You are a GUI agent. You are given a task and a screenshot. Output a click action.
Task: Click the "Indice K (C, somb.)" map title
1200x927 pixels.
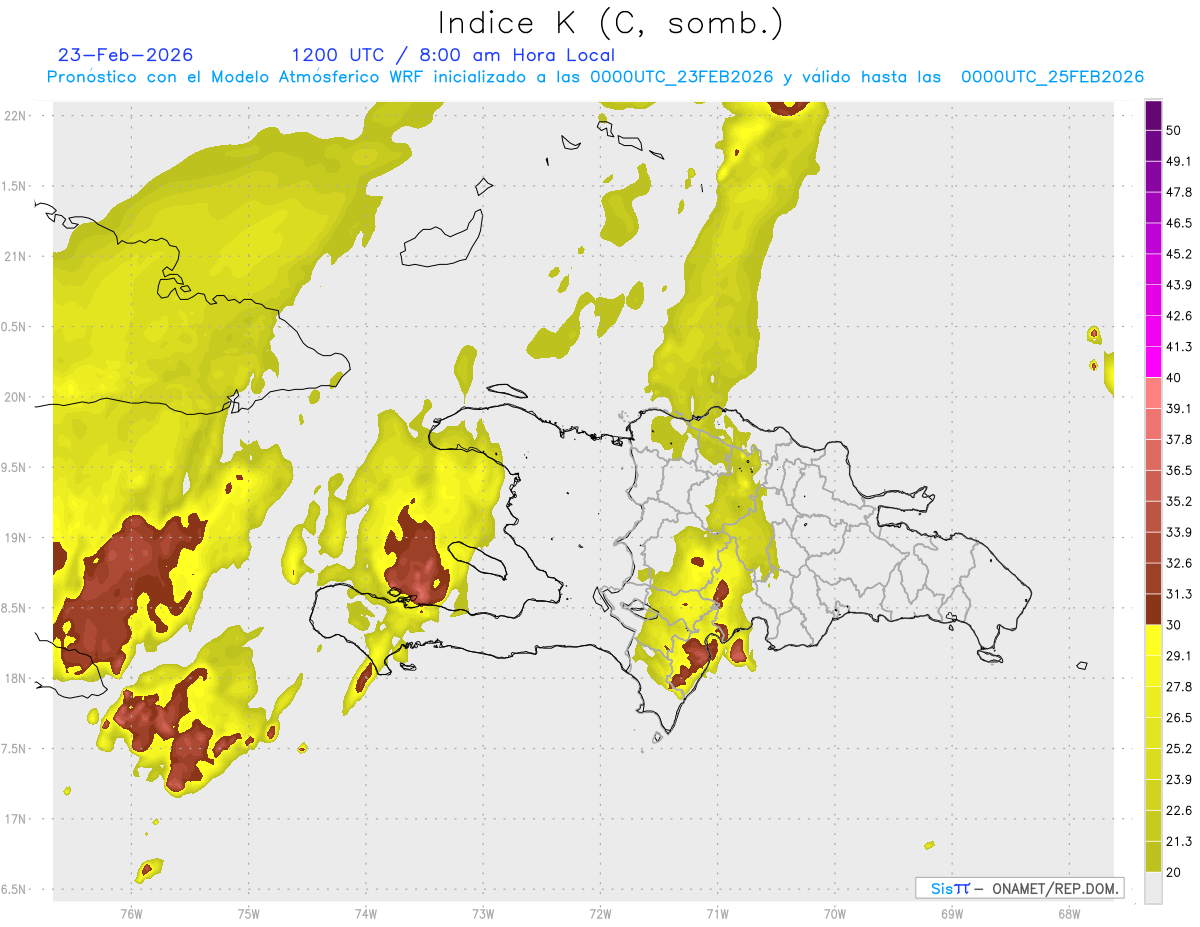[x=611, y=23]
